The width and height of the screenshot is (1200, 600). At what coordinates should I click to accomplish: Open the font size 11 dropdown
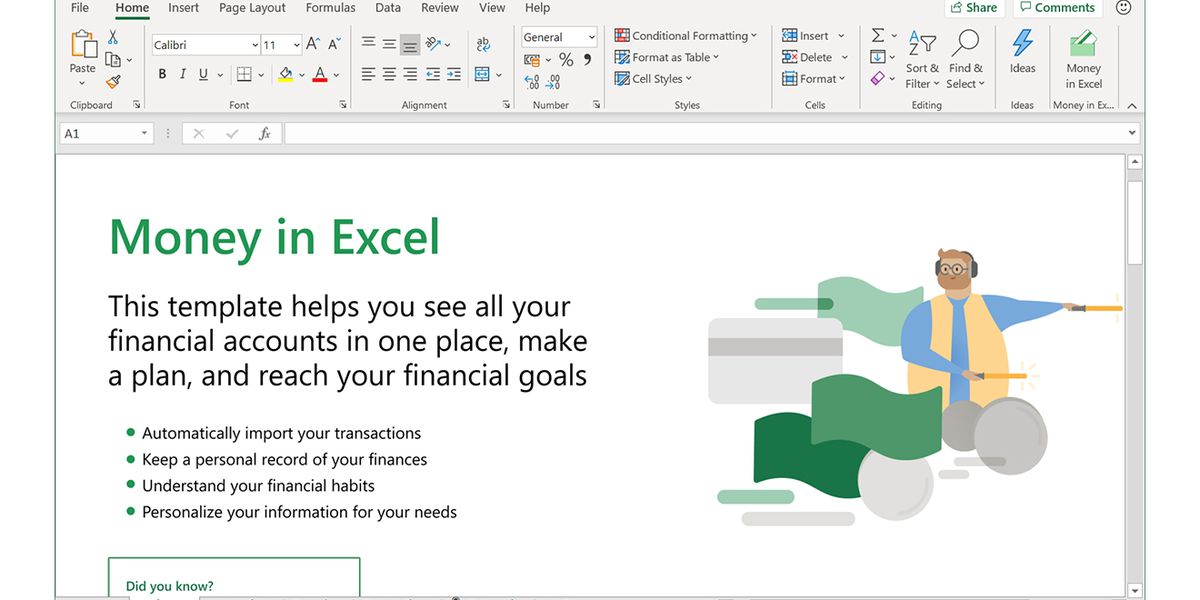(x=296, y=45)
